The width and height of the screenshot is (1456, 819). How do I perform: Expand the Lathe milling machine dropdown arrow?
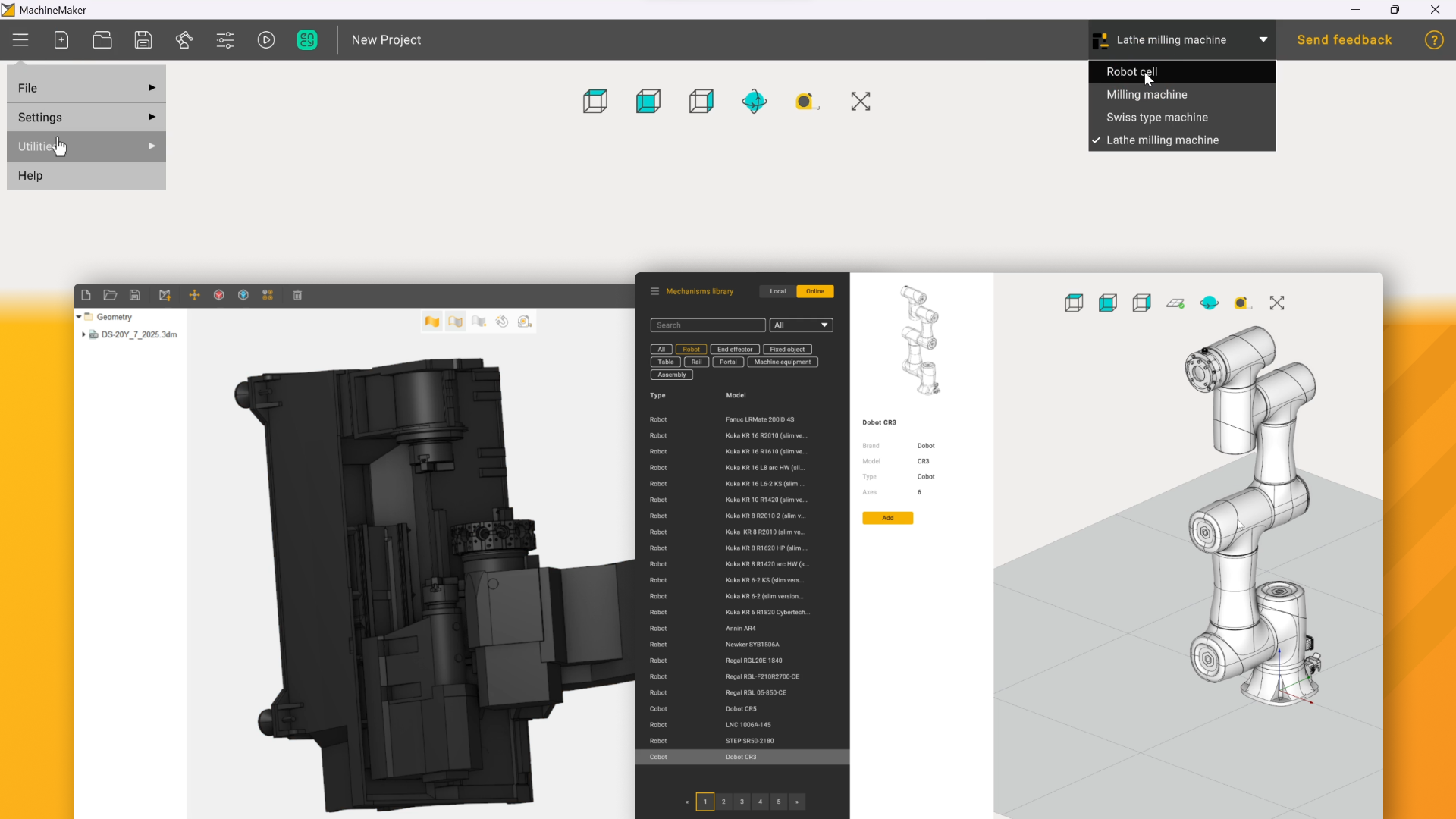[x=1263, y=40]
